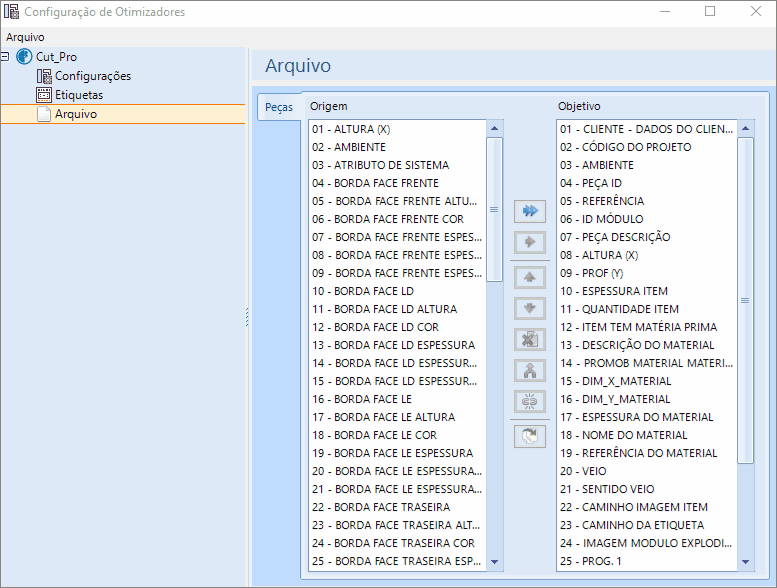
Task: Click the remove item X button
Action: click(x=529, y=339)
